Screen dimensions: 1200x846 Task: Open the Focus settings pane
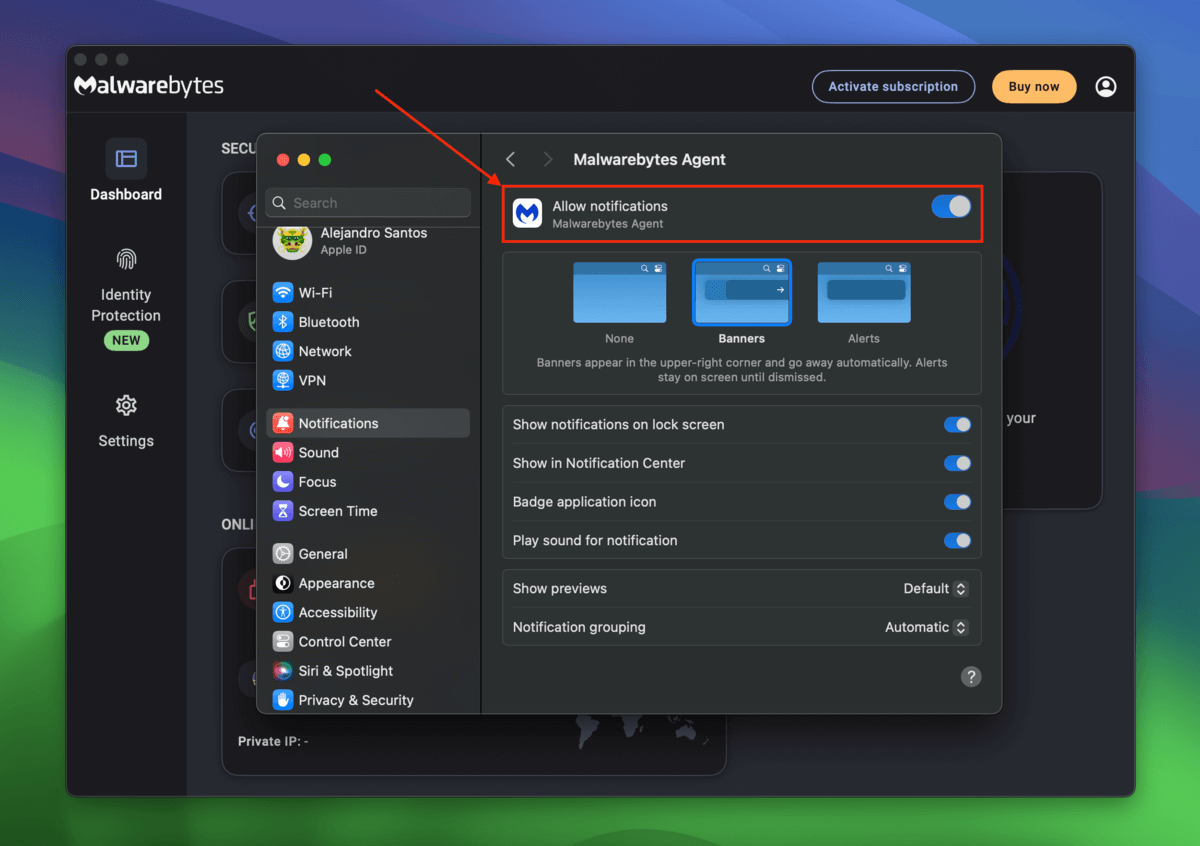(368, 481)
